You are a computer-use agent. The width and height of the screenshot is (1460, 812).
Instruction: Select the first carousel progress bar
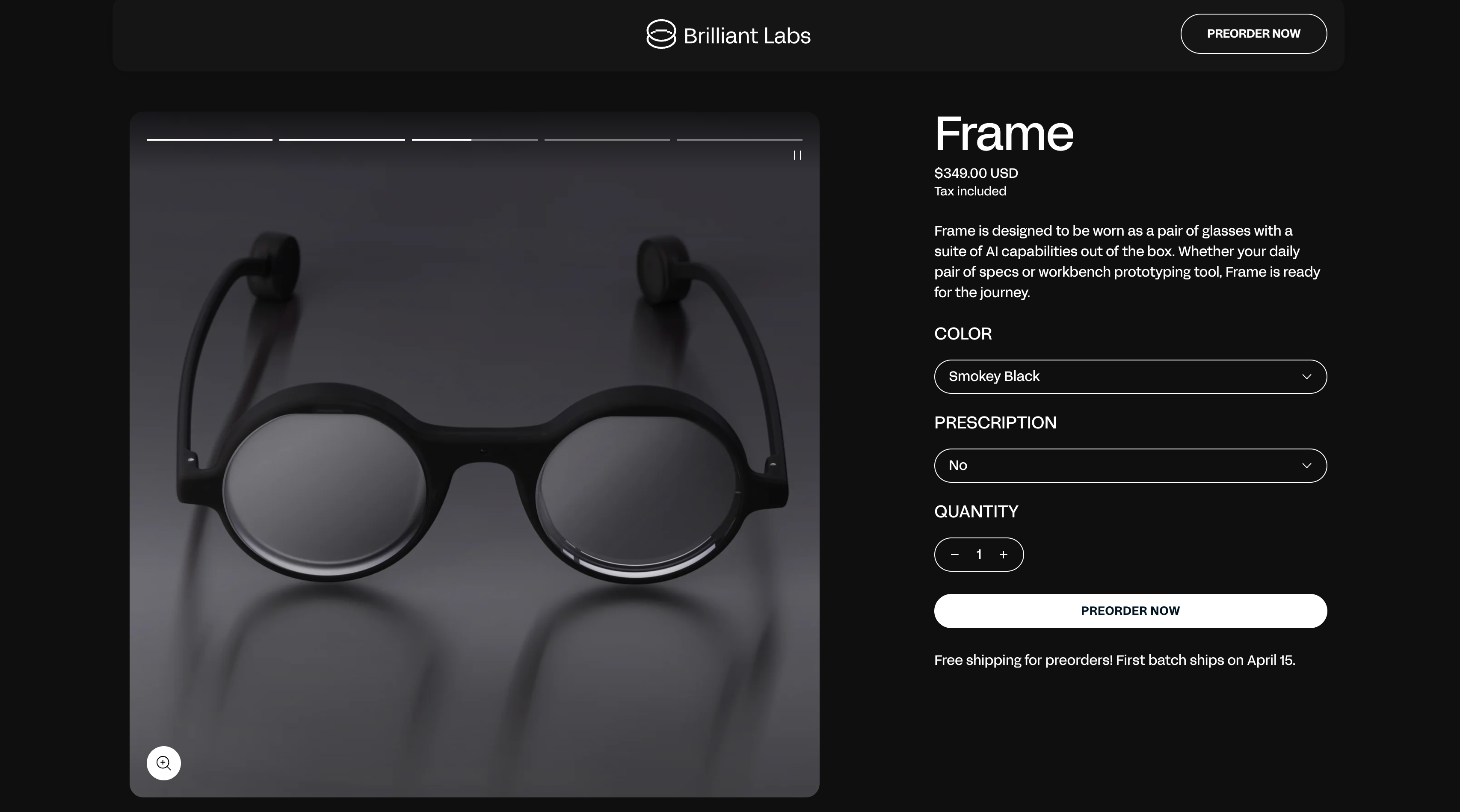209,139
